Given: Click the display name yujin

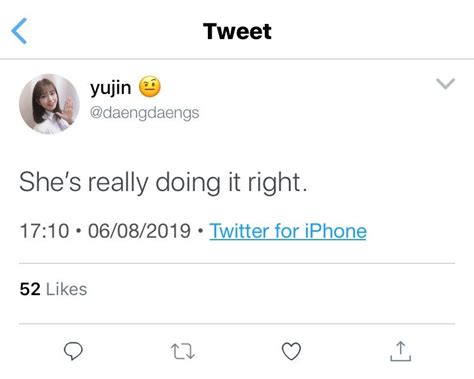Looking at the screenshot, I should pos(110,88).
